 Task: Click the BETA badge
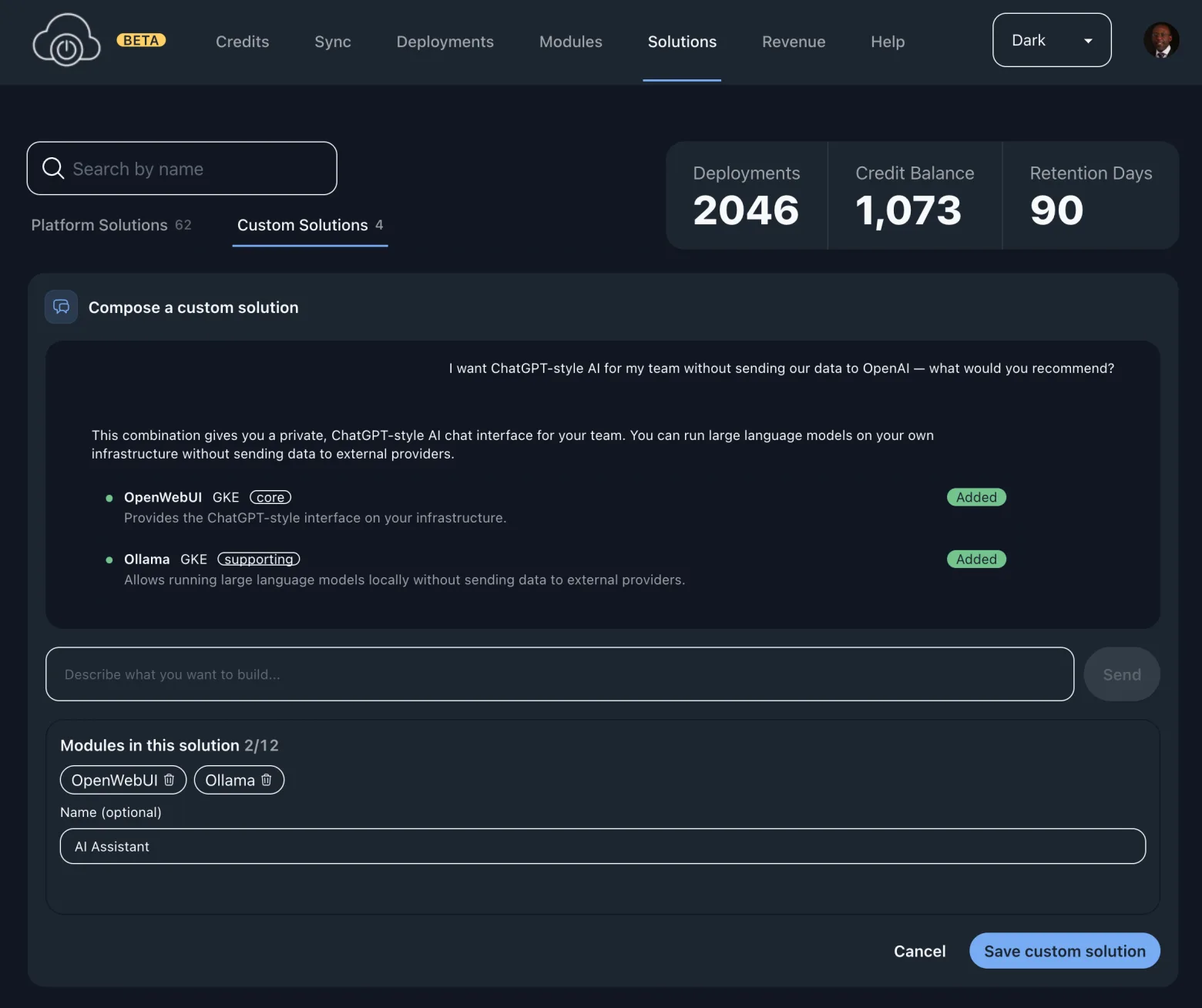coord(141,40)
